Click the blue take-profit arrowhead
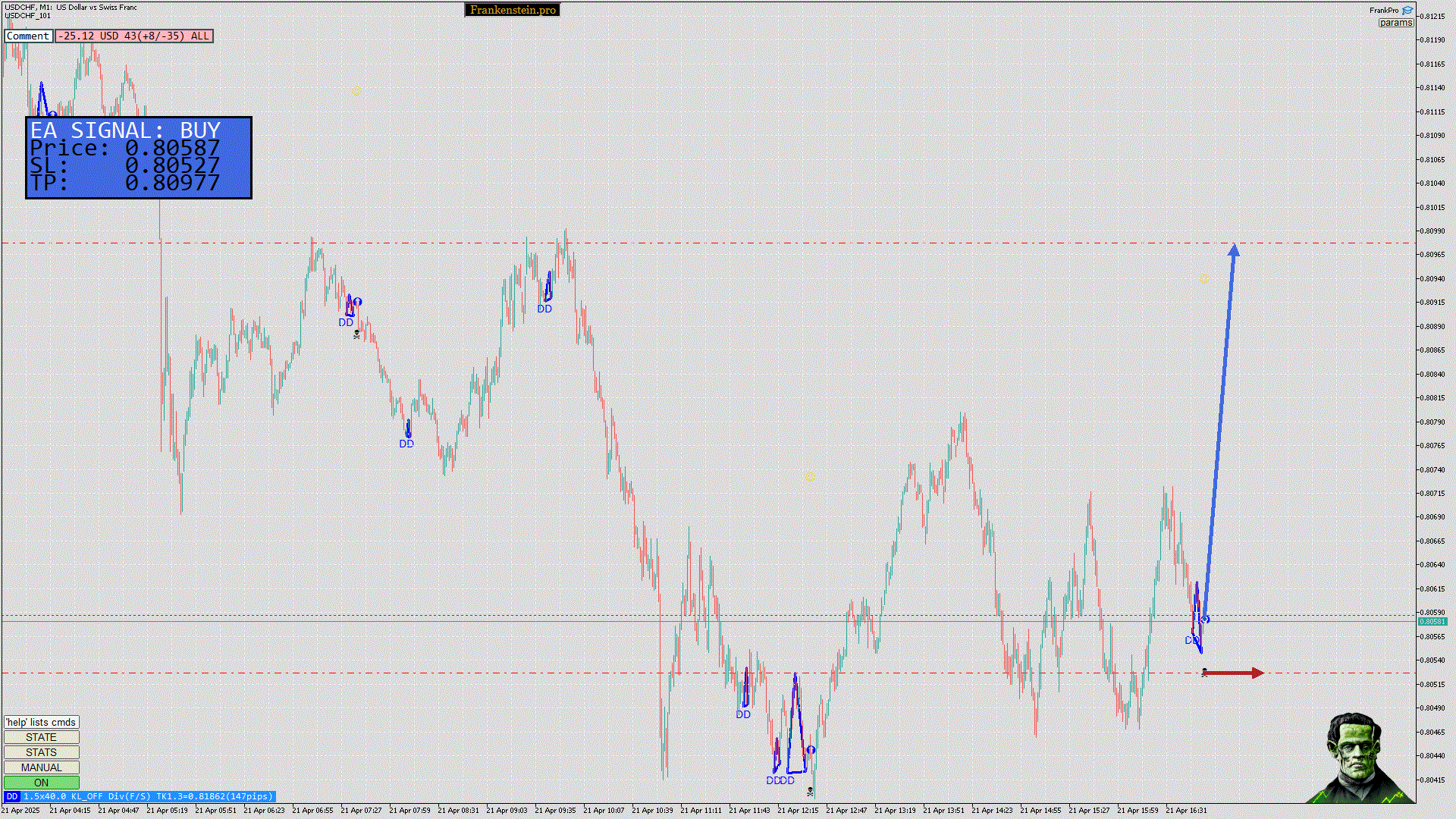The width and height of the screenshot is (1456, 819). 1234,250
